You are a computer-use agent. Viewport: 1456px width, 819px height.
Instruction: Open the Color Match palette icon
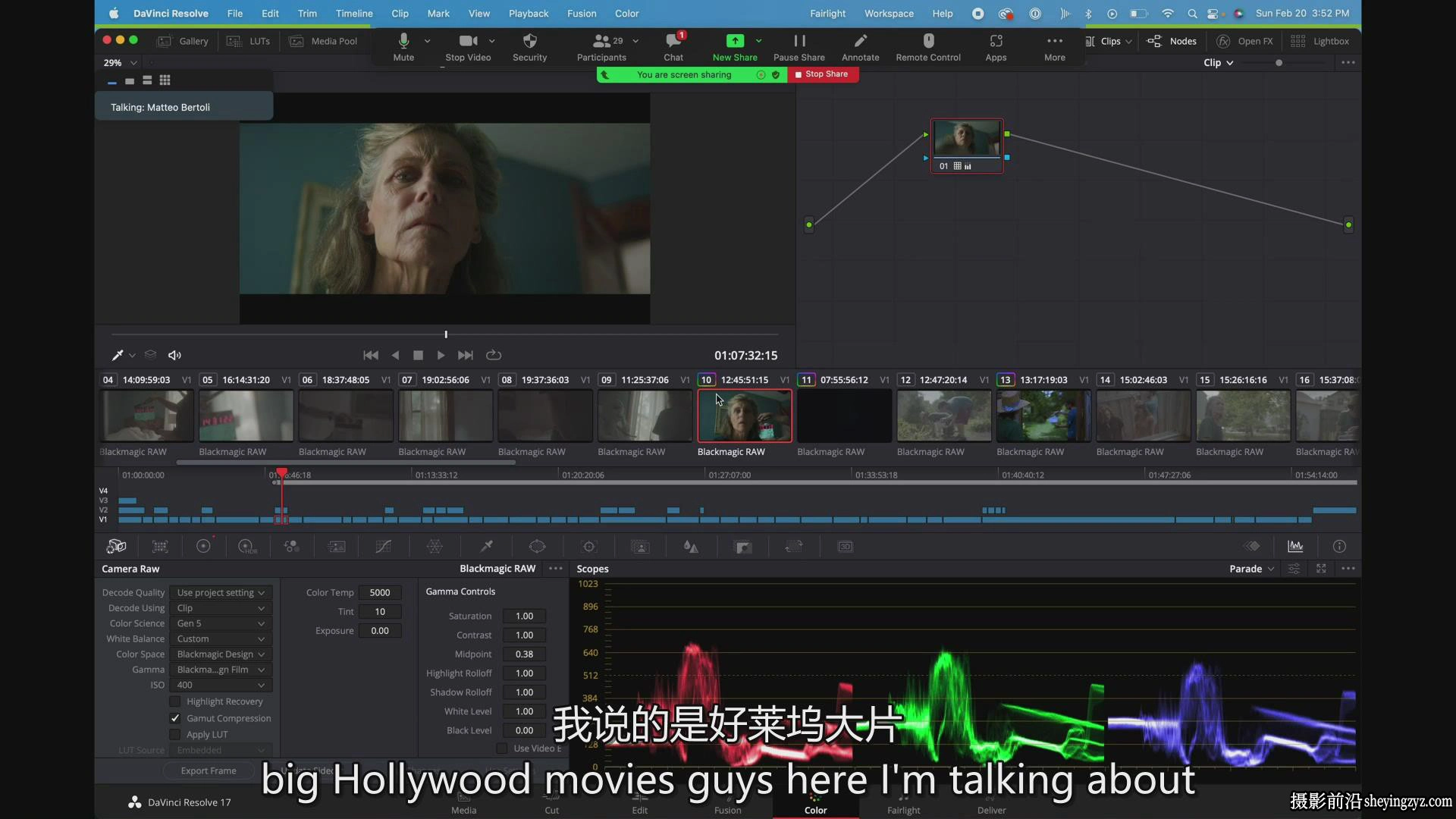point(160,546)
